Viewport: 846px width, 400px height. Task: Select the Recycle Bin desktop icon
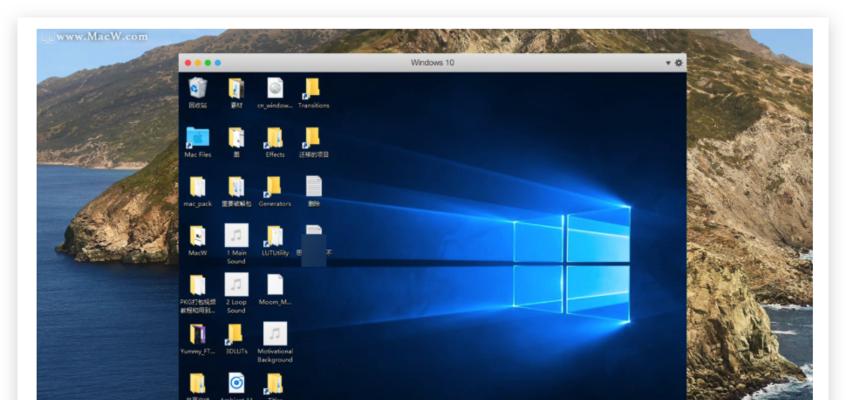[x=197, y=93]
